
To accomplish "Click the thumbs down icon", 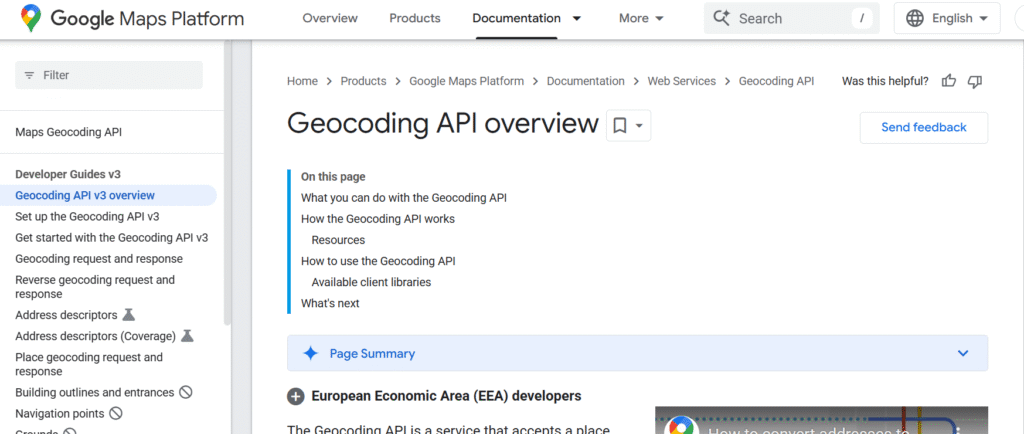I will 975,81.
